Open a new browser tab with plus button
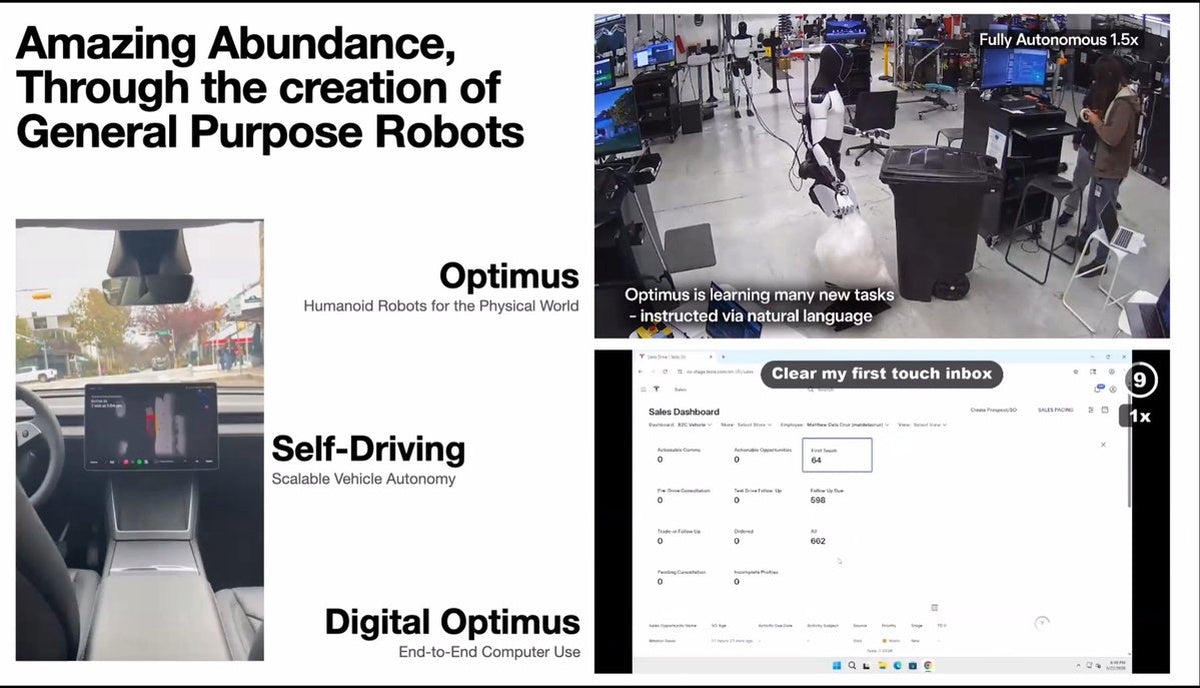 pyautogui.click(x=722, y=357)
